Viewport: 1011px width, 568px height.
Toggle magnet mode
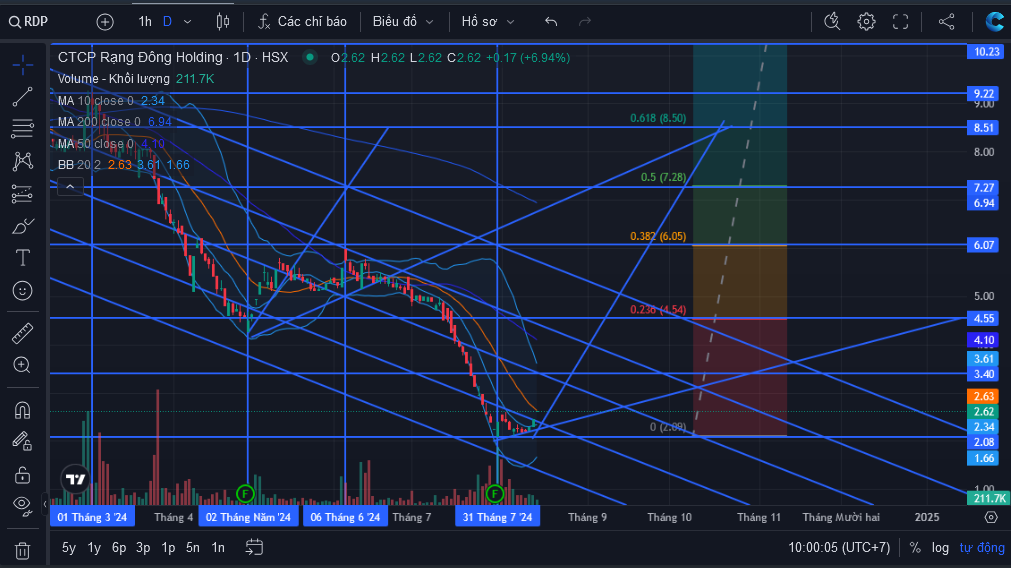pyautogui.click(x=23, y=410)
